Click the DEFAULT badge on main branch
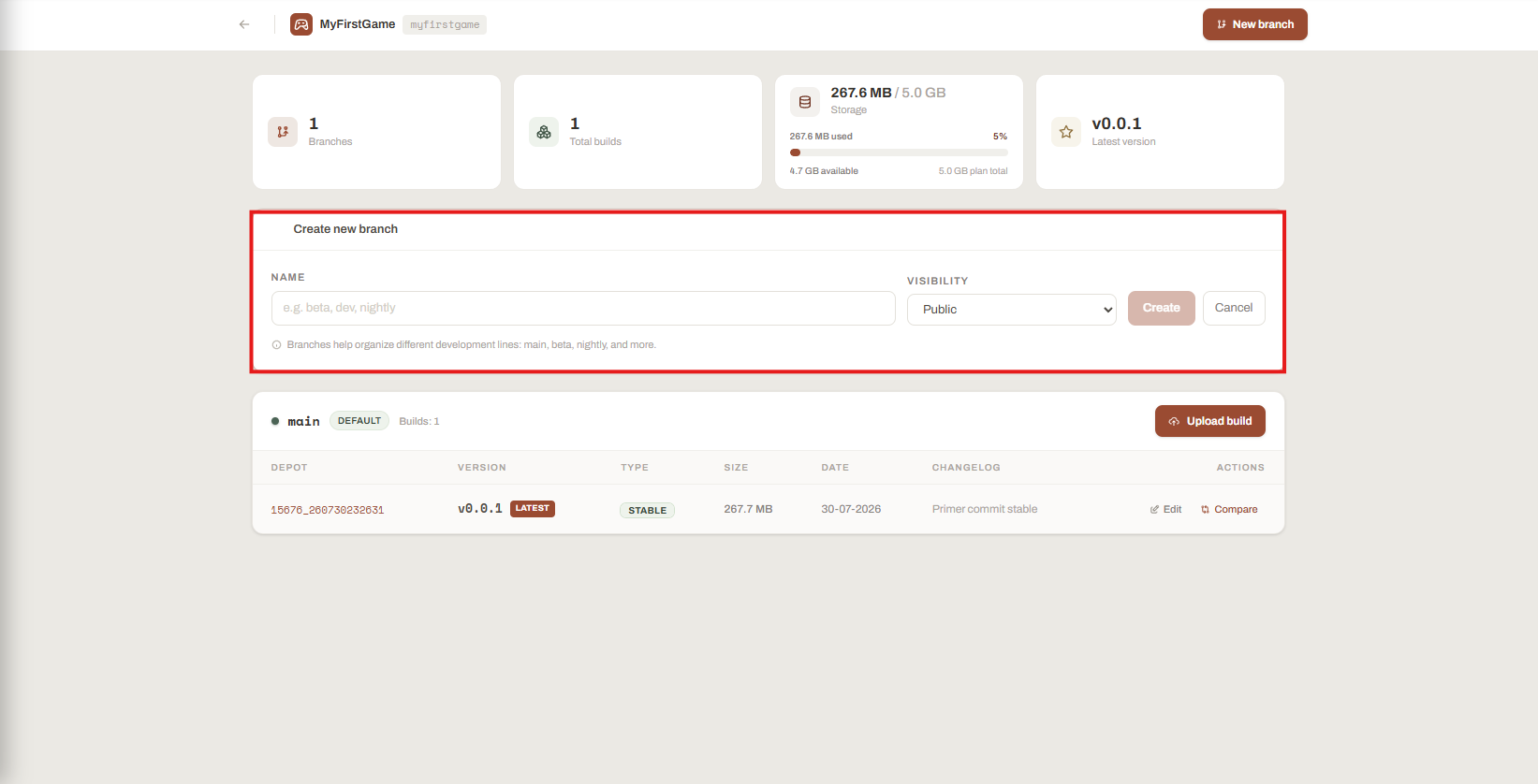This screenshot has width=1538, height=784. click(x=359, y=421)
